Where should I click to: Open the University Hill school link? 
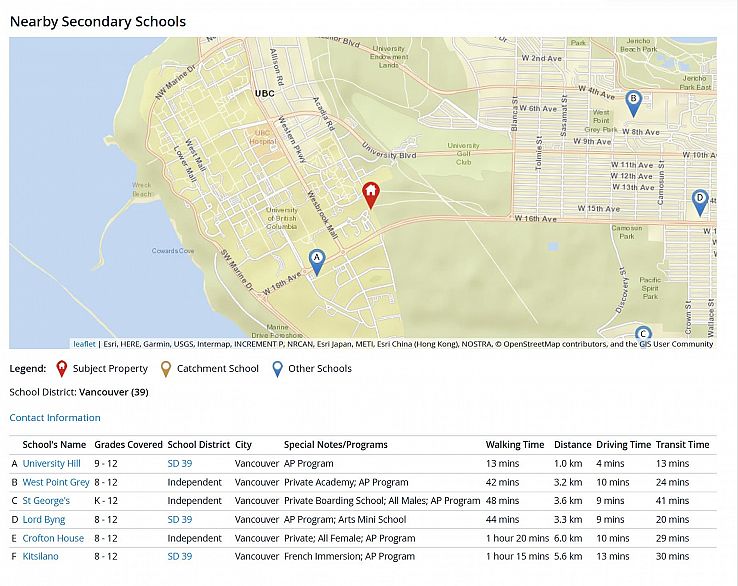[51, 464]
